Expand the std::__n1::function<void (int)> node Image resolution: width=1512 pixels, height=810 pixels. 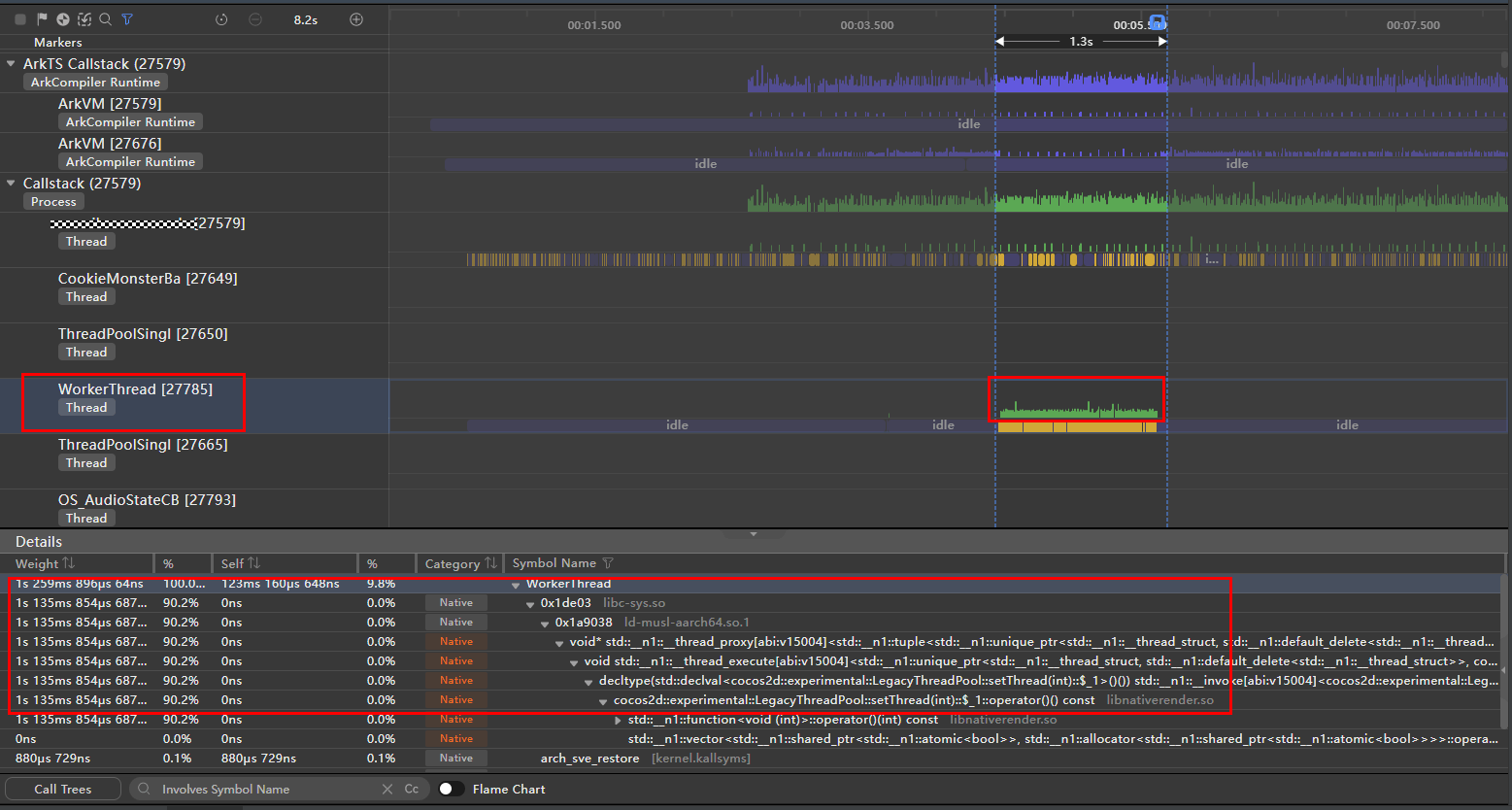tap(618, 720)
